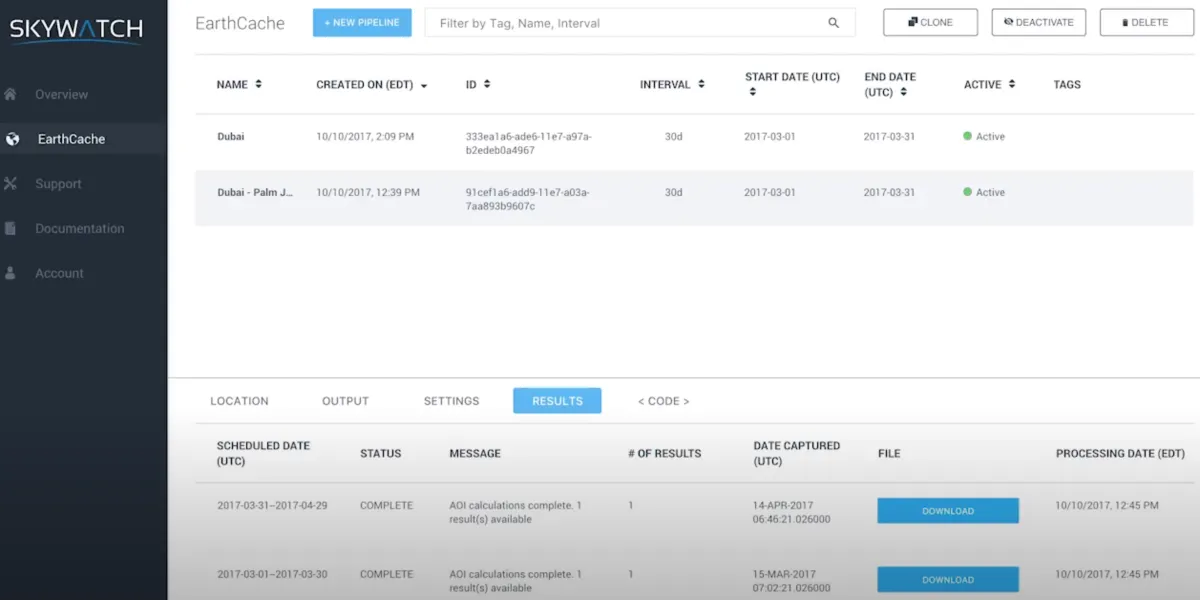
Task: Open the < CODE > tab
Action: pos(663,401)
